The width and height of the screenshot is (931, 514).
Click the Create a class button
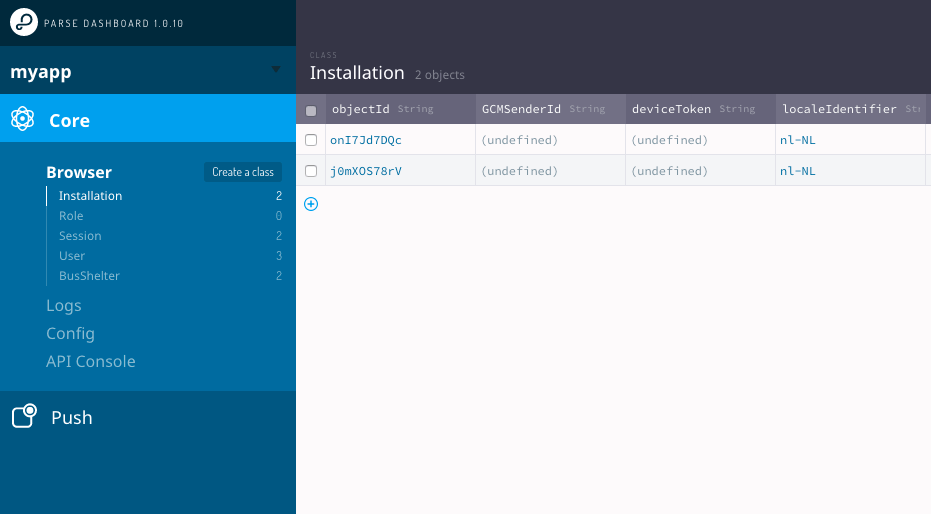coord(243,172)
